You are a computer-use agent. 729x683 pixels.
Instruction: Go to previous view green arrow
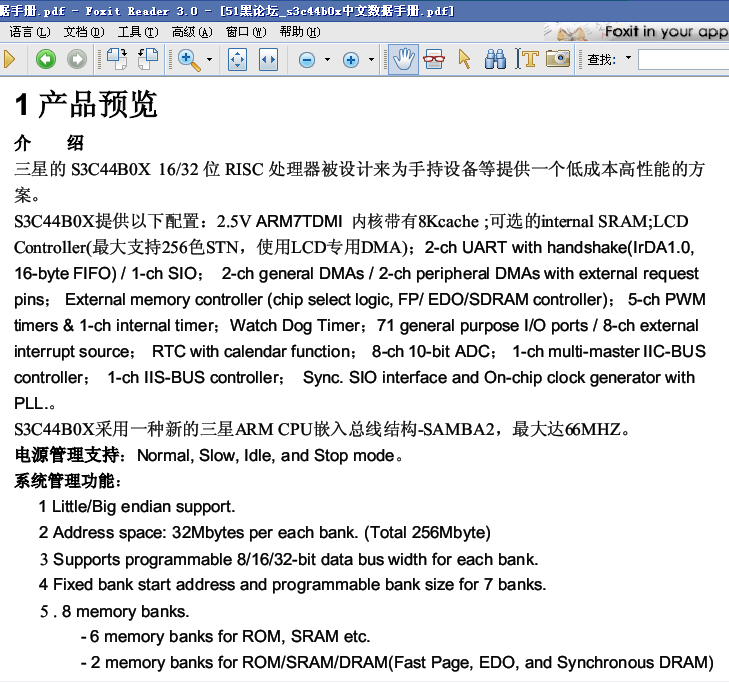click(x=46, y=60)
